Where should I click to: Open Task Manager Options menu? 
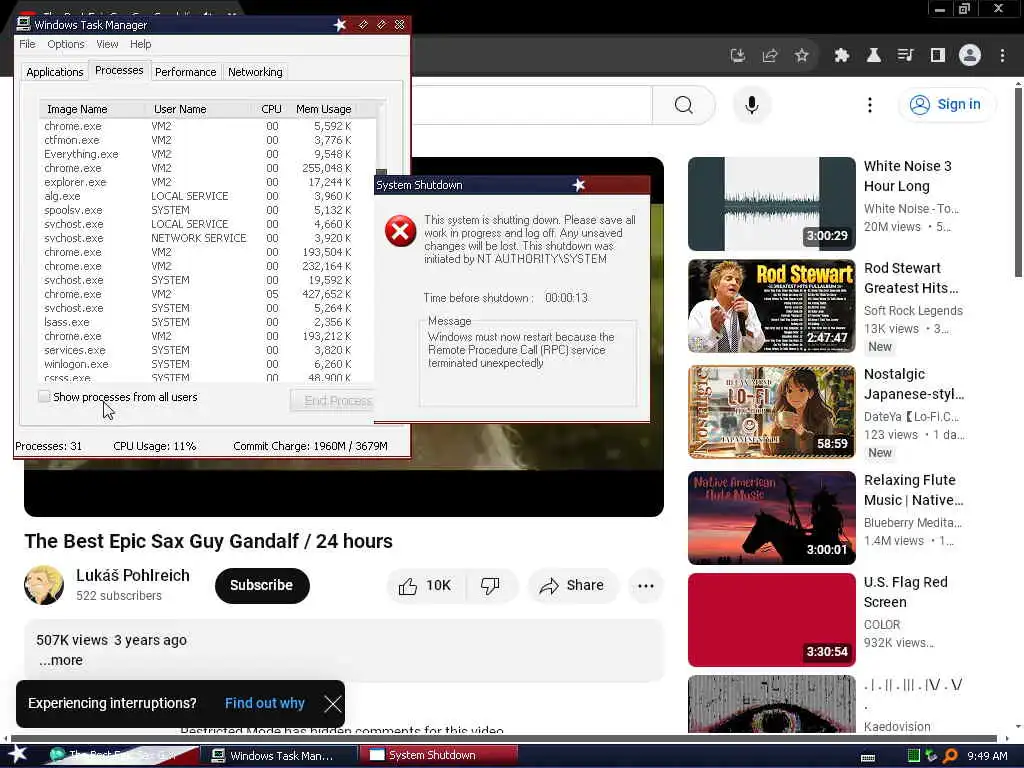(x=65, y=44)
